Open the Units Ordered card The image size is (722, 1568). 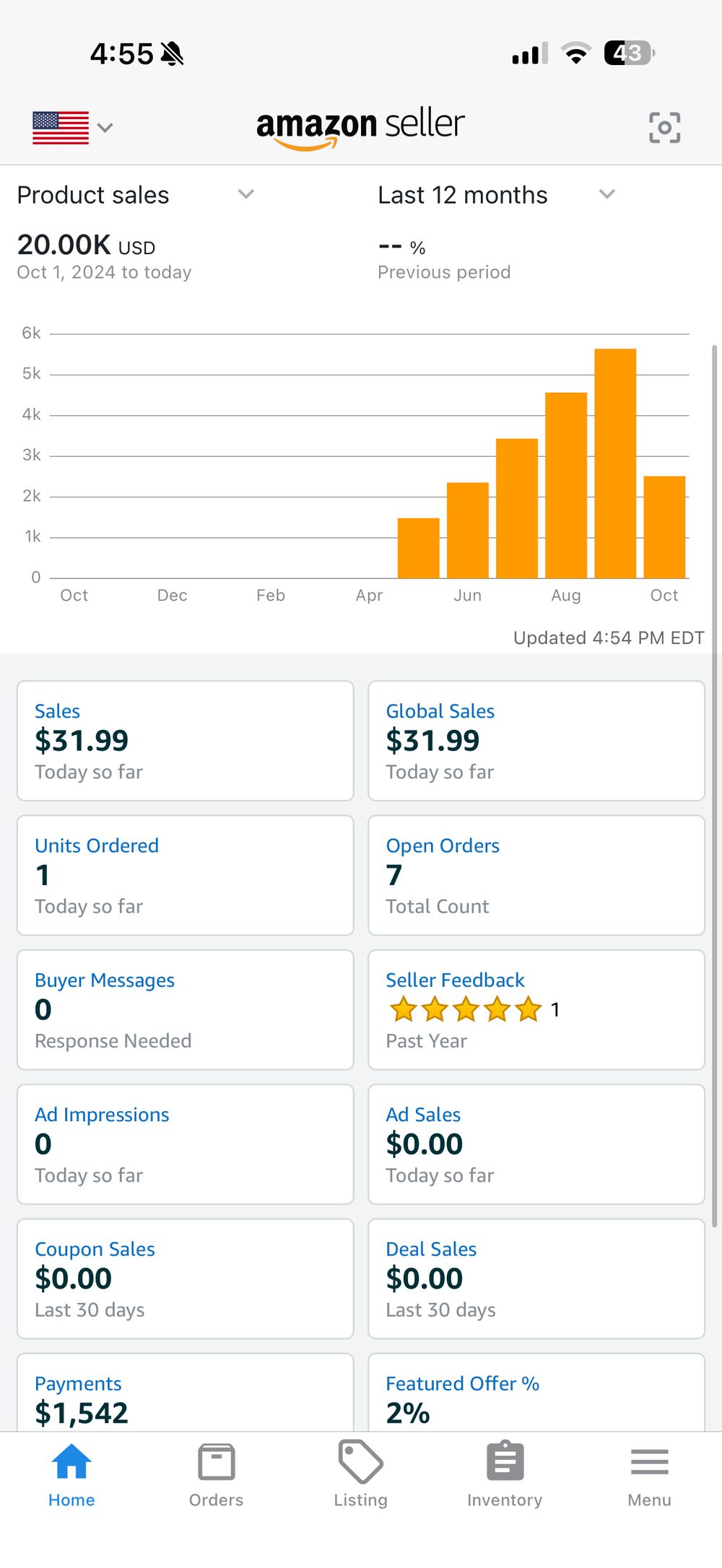pos(185,875)
